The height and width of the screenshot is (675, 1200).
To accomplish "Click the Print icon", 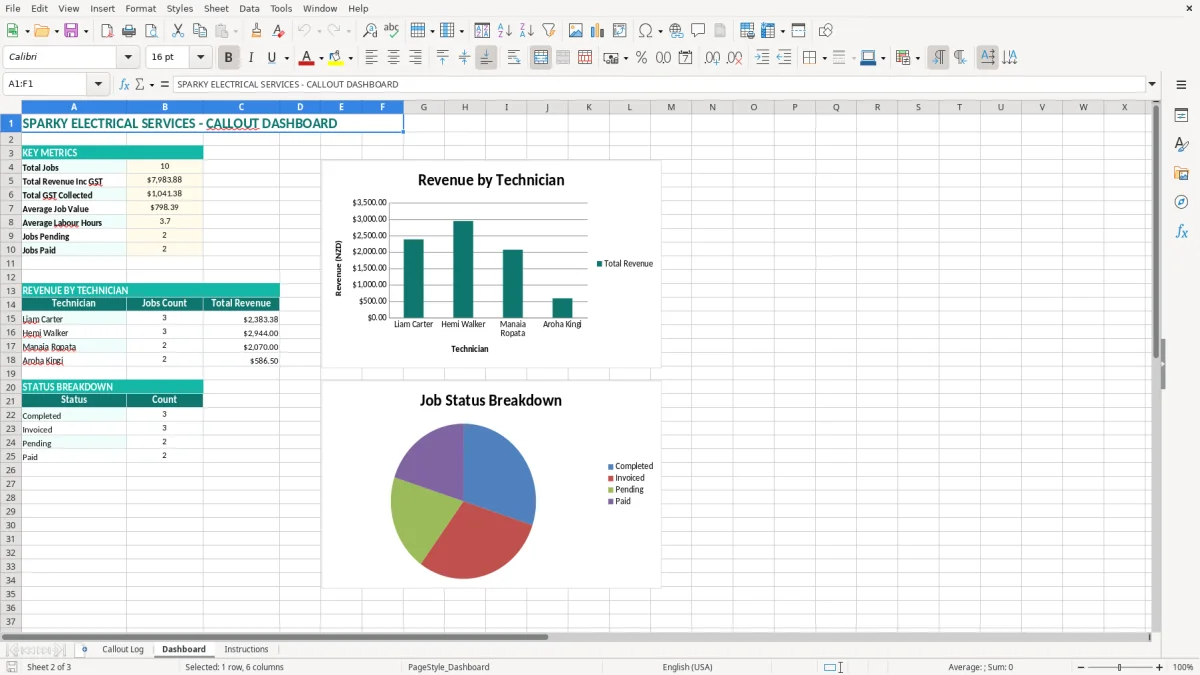I will (129, 31).
